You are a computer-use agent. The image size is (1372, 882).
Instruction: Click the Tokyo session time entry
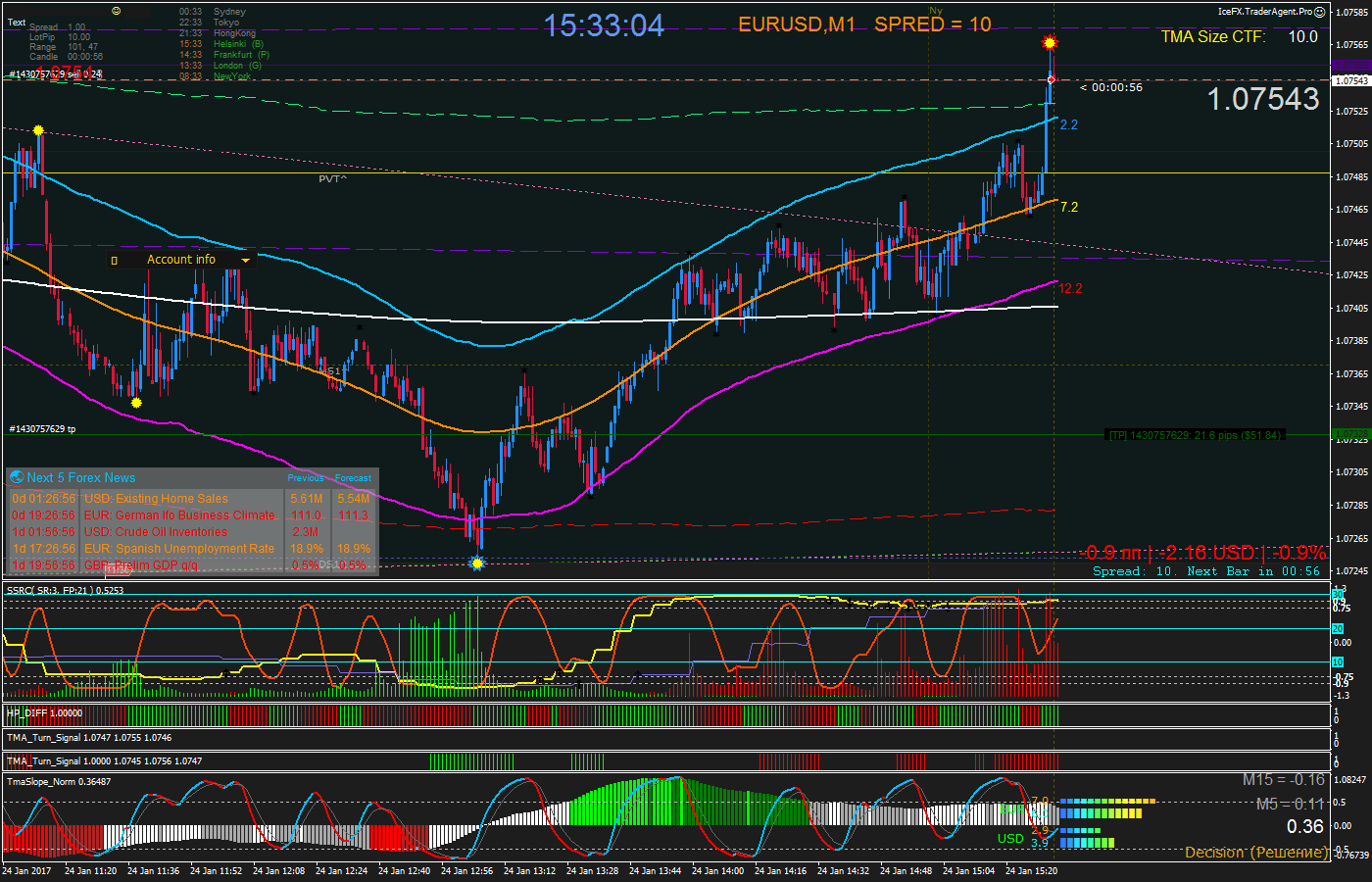pyautogui.click(x=209, y=23)
